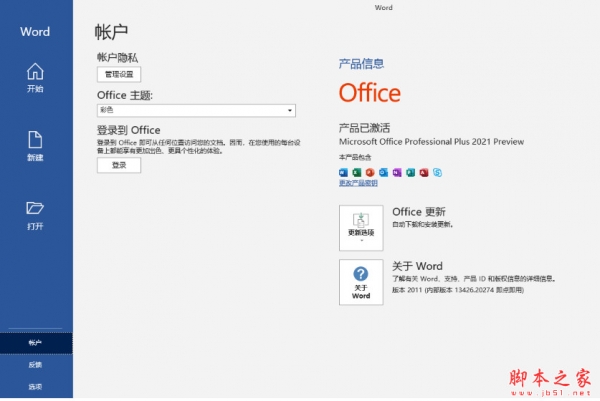This screenshot has height=401, width=600.
Task: Click the 帐户隐私 heading
Action: (x=117, y=58)
